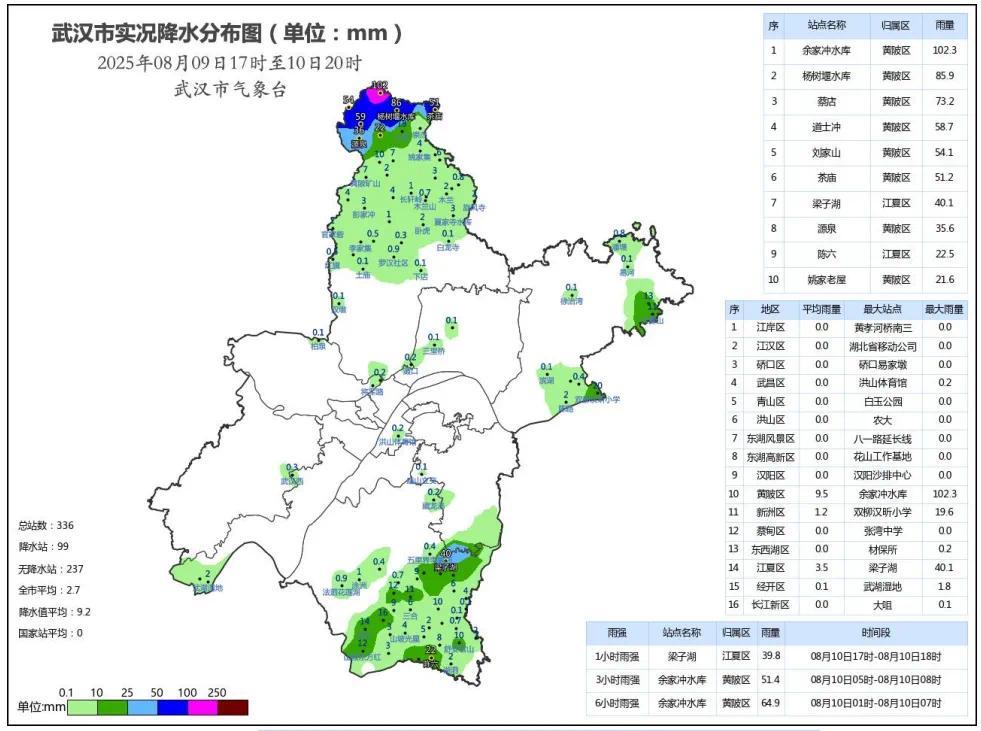Click the '39.8' rain intensity value
This screenshot has height=731, width=981.
(x=770, y=656)
